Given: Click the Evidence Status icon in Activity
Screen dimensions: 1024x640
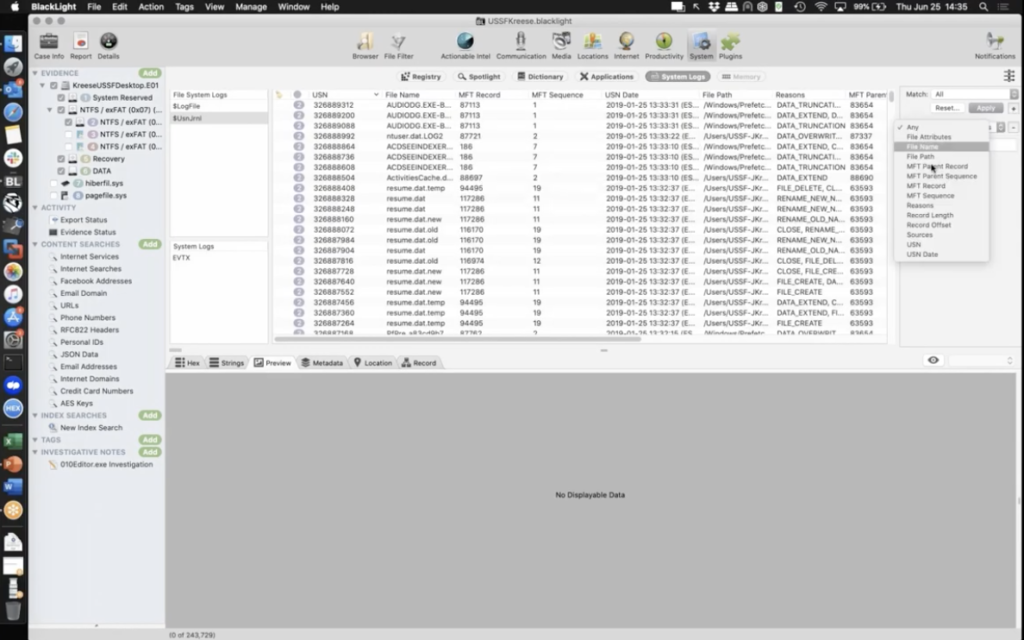Looking at the screenshot, I should pos(54,232).
